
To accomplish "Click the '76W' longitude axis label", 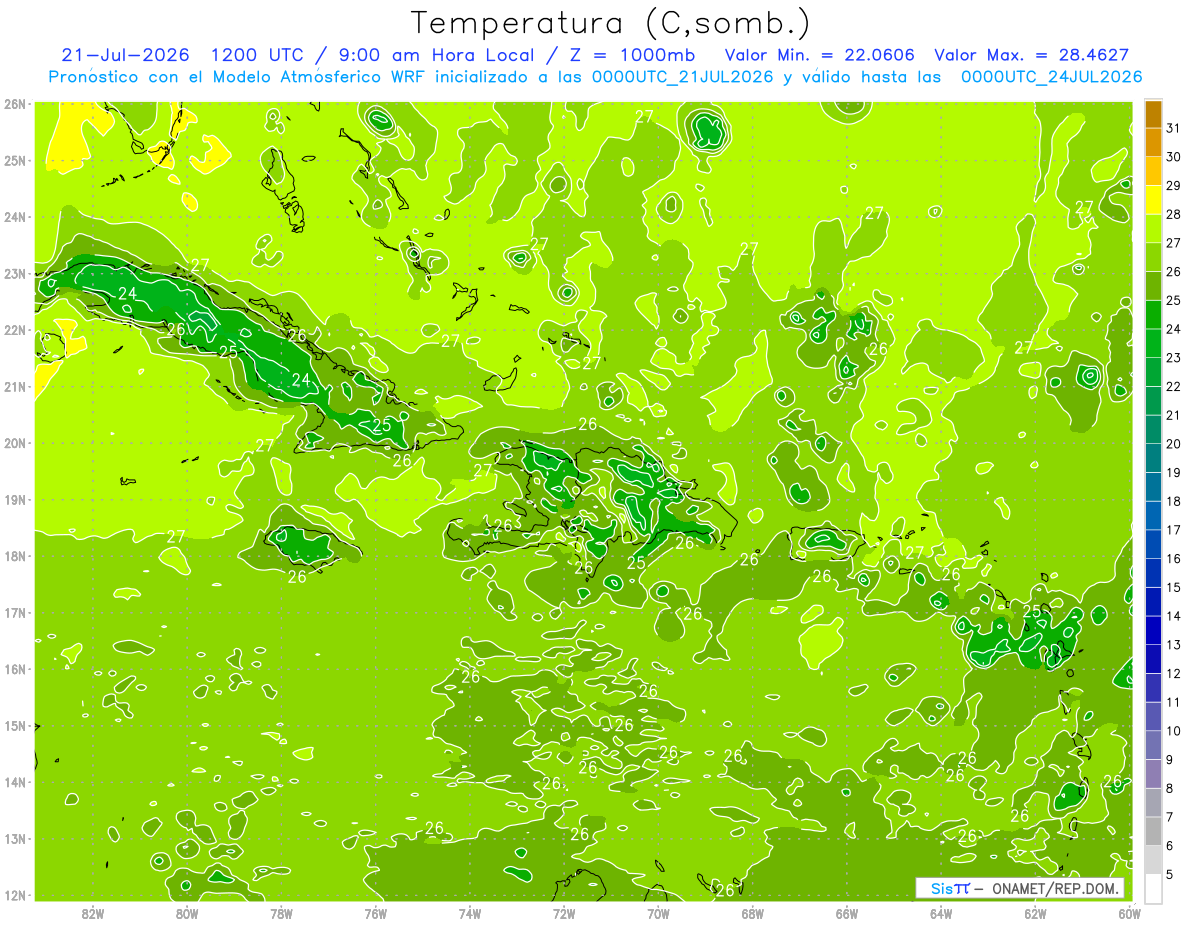I will [x=375, y=913].
